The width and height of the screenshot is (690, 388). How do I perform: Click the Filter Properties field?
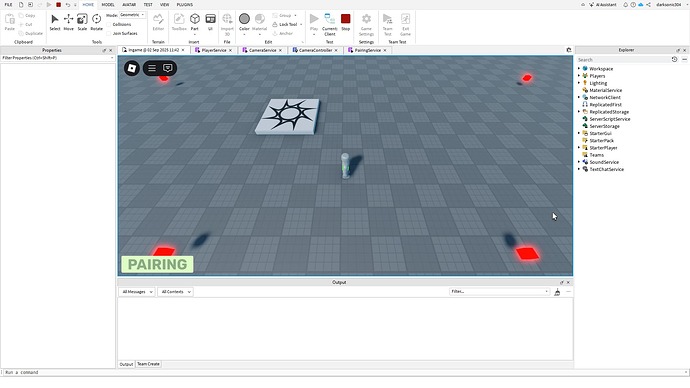pos(57,58)
